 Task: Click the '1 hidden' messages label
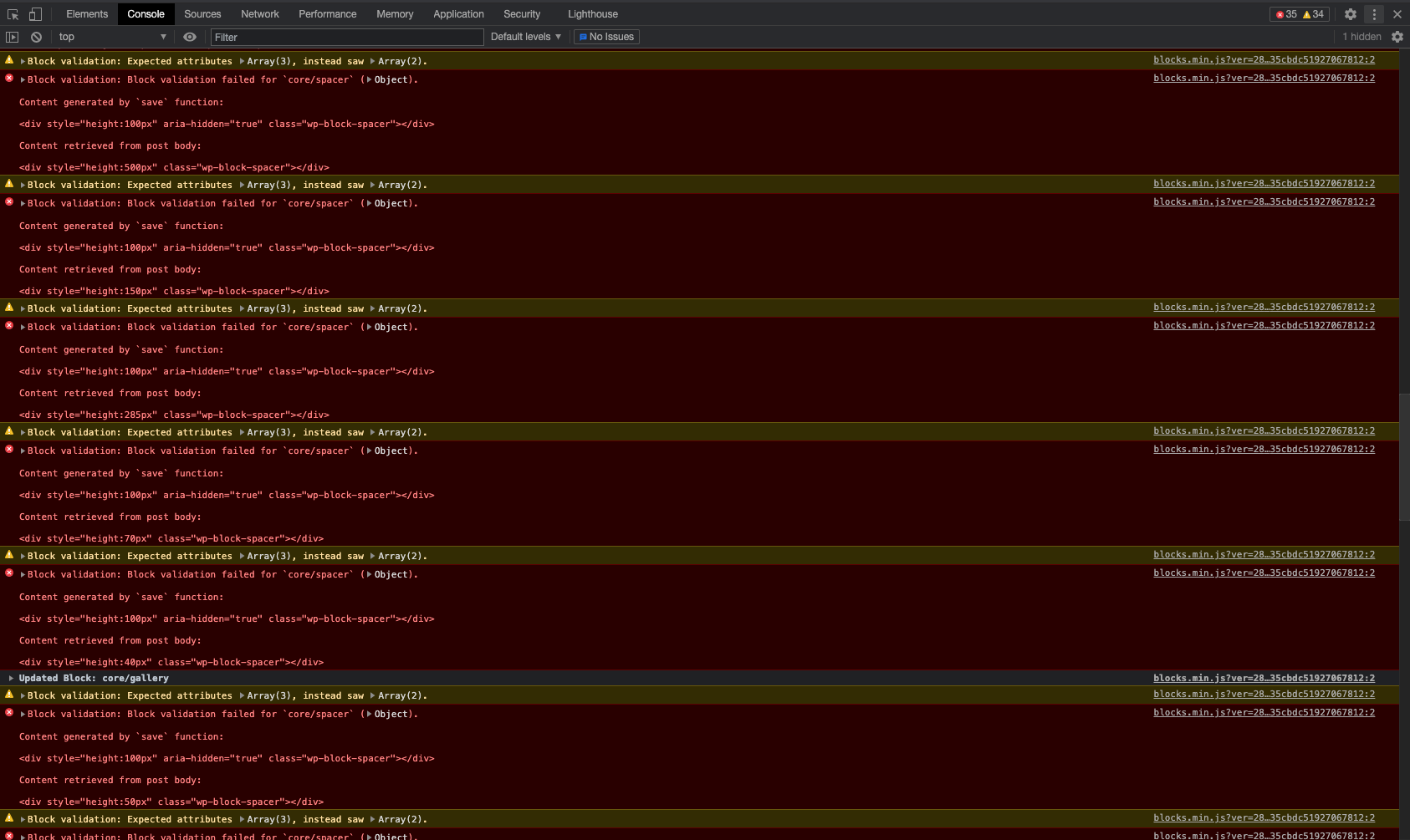(x=1361, y=37)
